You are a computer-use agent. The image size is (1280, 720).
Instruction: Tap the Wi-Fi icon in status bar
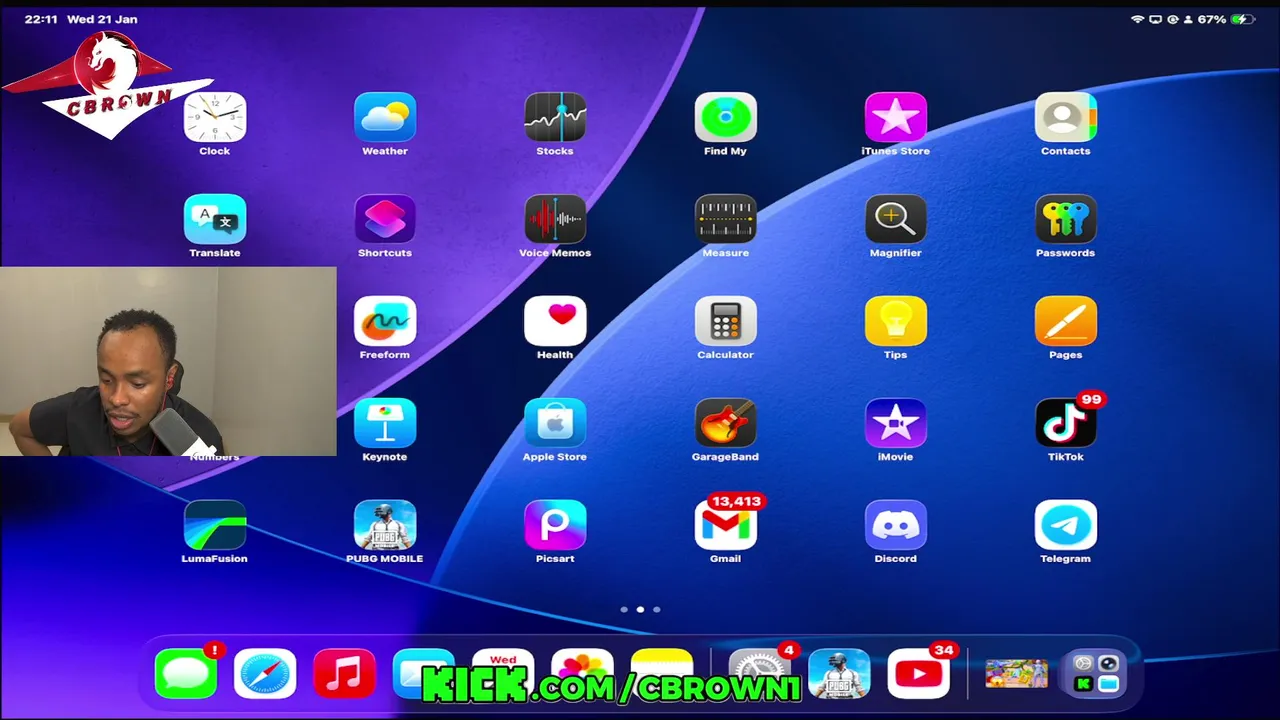click(x=1137, y=19)
